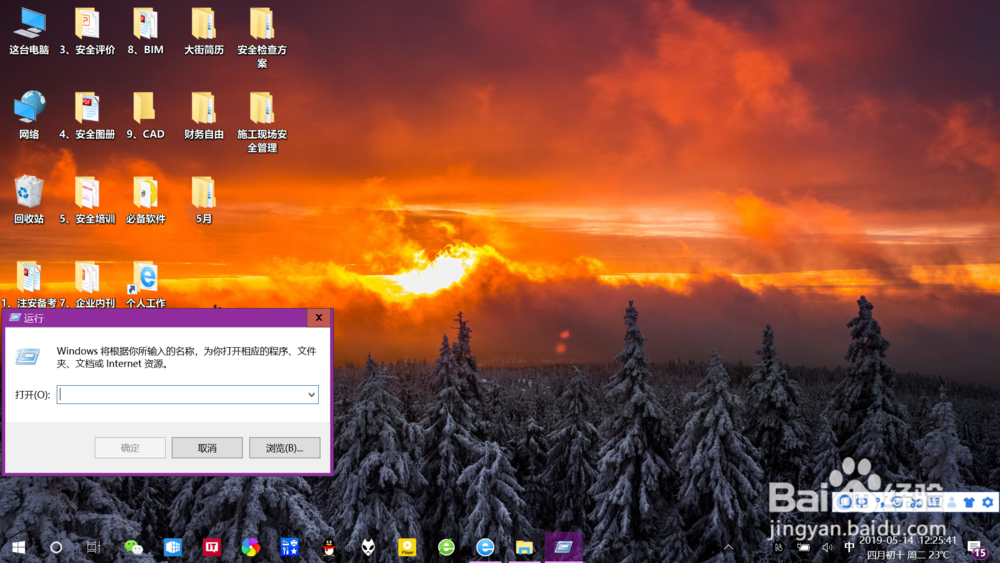The image size is (1000, 563).
Task: Select the 7、企业内刊 folder
Action: click(87, 284)
